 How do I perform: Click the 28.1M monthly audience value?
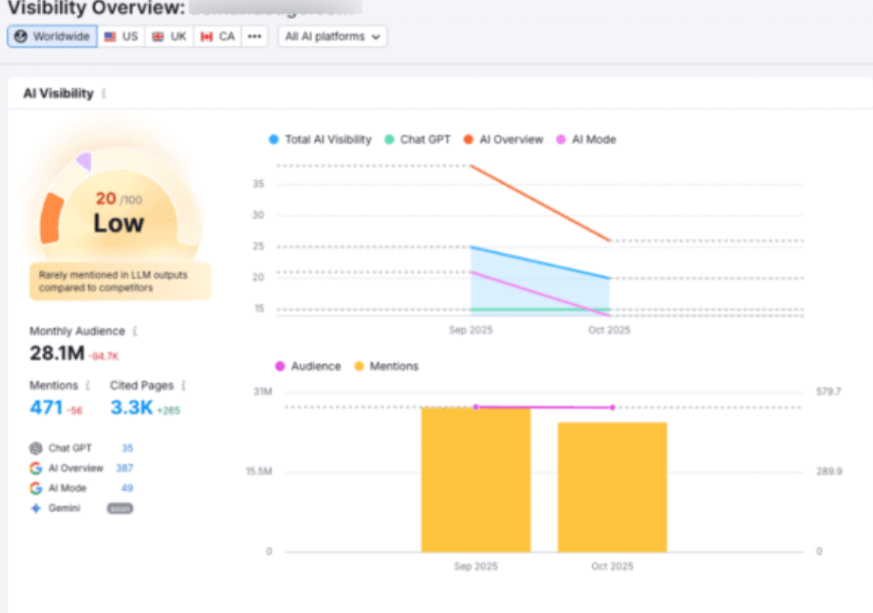click(x=57, y=353)
